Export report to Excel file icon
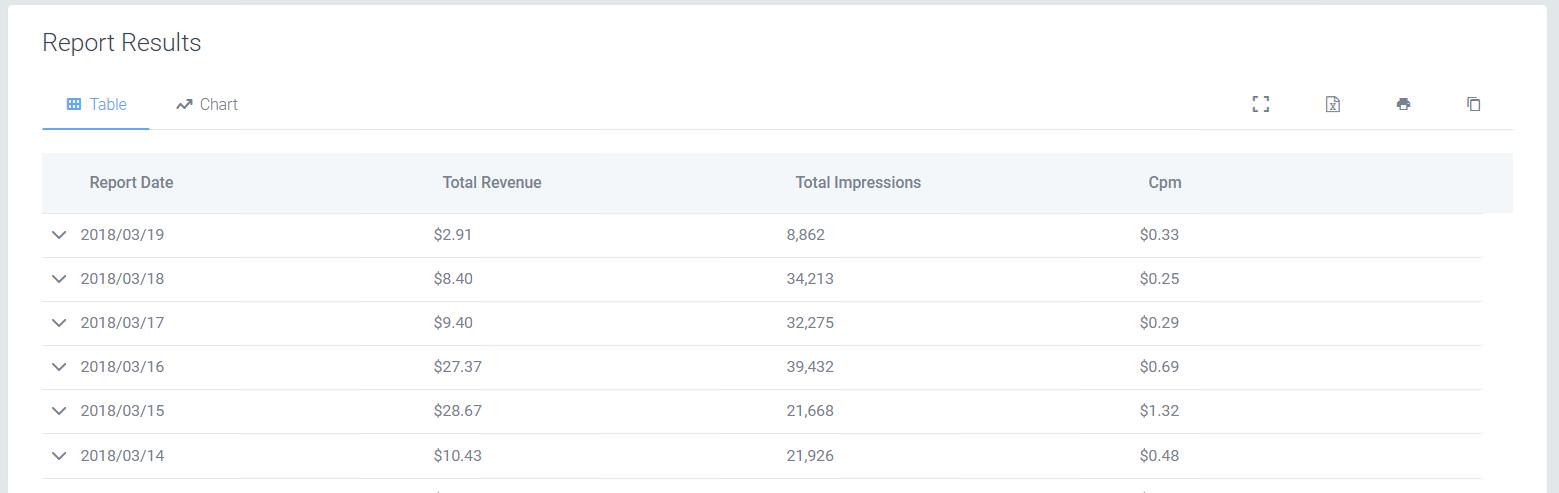 [x=1332, y=104]
